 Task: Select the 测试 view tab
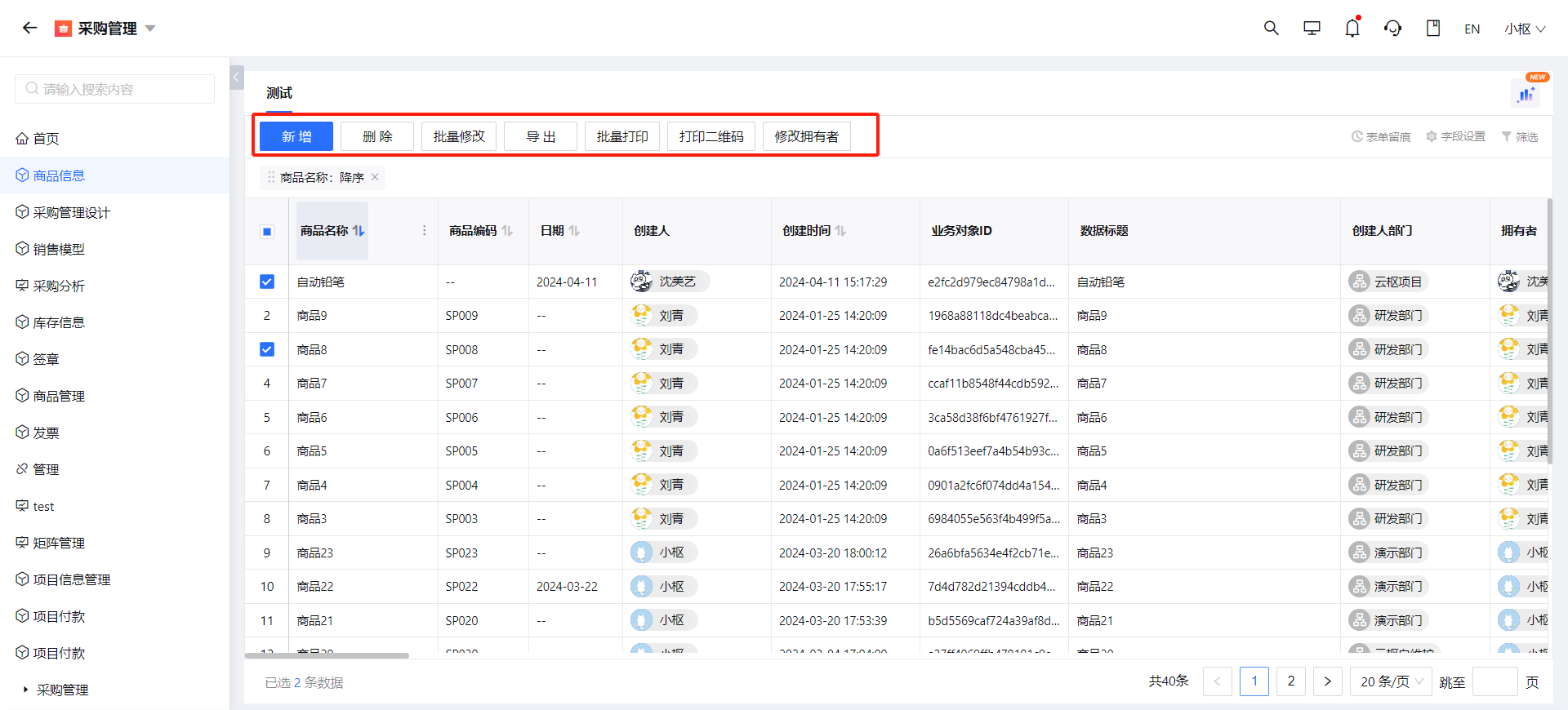(279, 93)
